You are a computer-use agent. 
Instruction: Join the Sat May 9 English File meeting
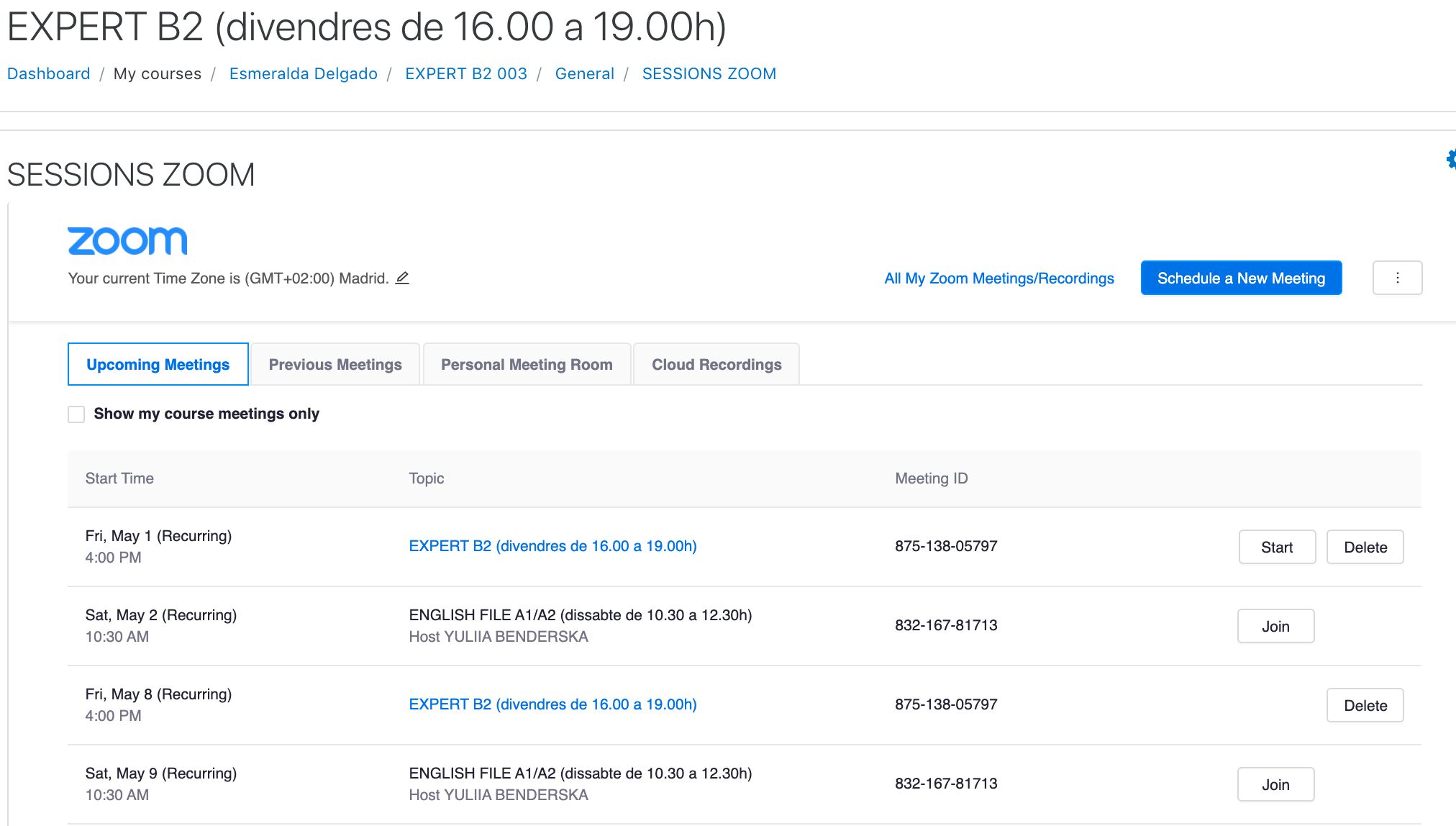coord(1275,784)
